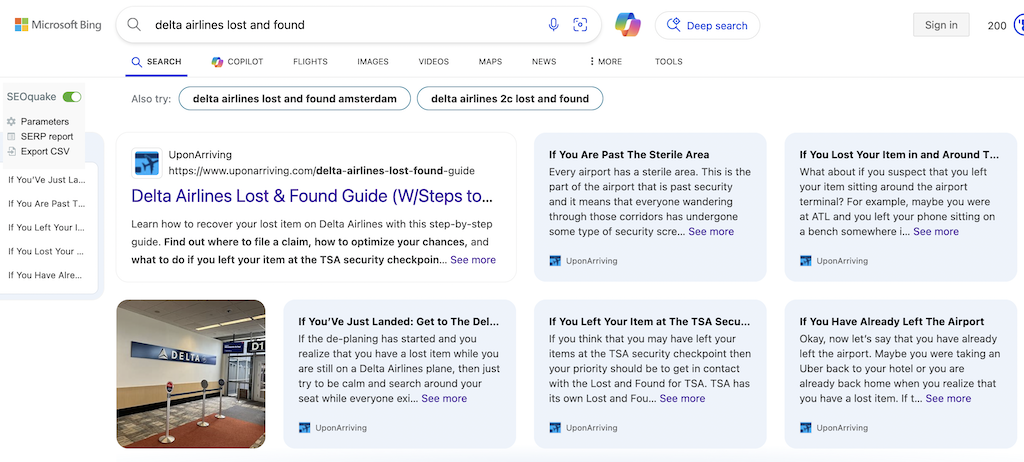Click heading 'If You've Just Landed: Get to The Del...'

tap(398, 322)
